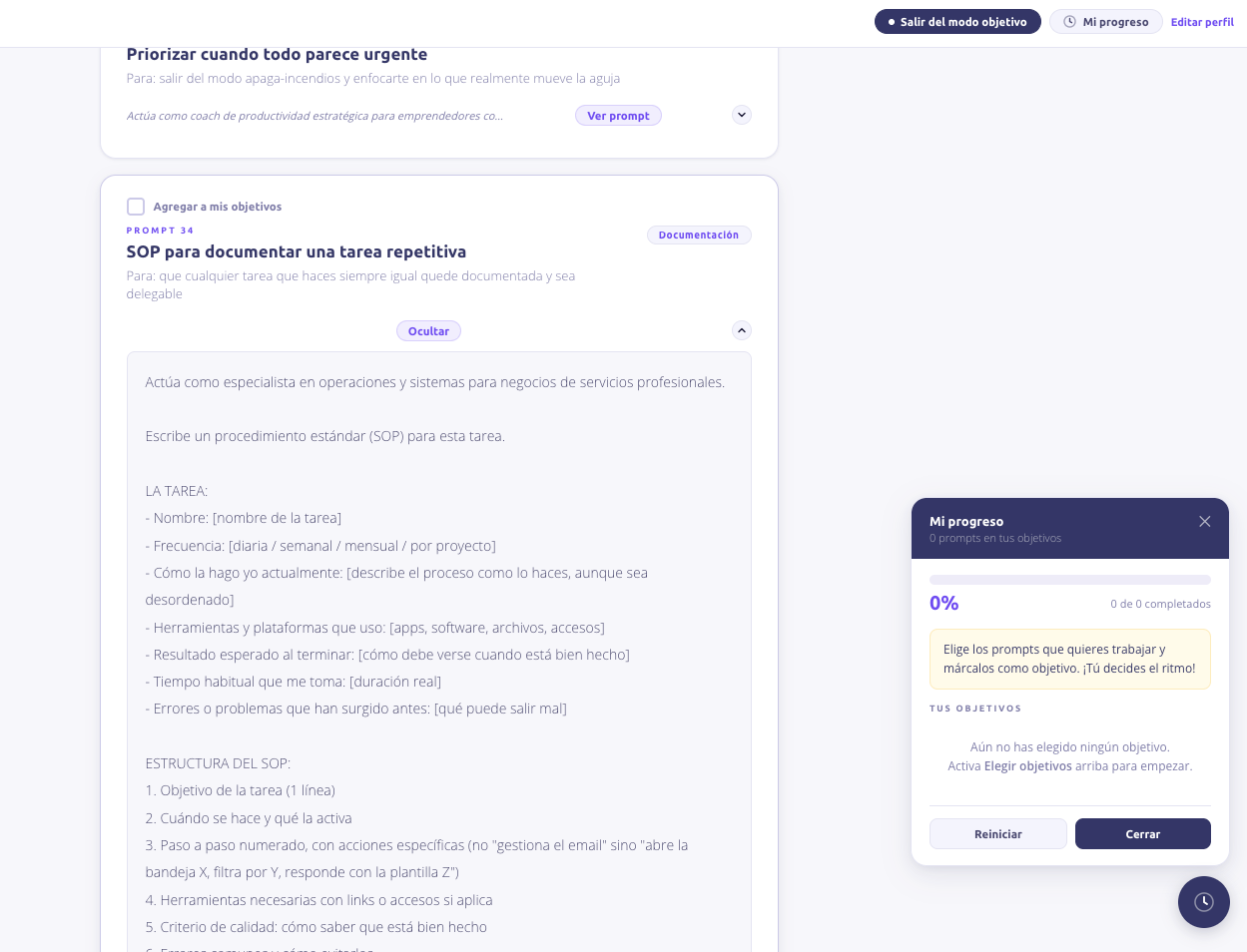Screen dimensions: 1247x952
Task: Close the Mi progreso panel with X
Action: click(x=1204, y=522)
